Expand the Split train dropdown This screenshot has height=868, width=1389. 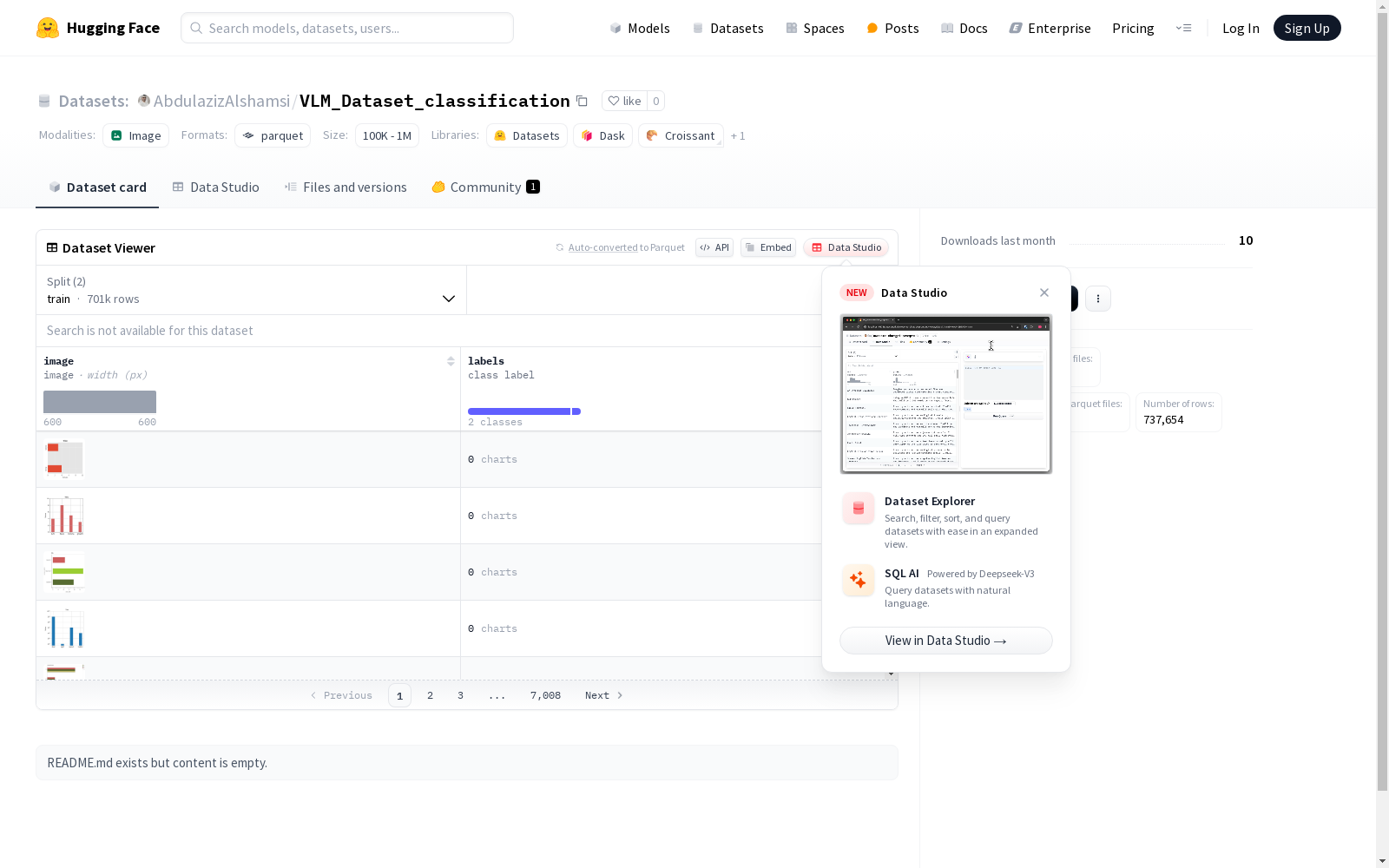251,290
